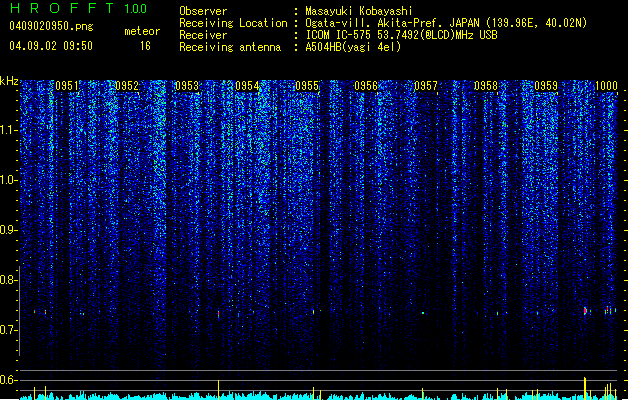629x400 pixels.
Task: Click the 0.6 kHz frequency tick label
Action: [x=9, y=380]
